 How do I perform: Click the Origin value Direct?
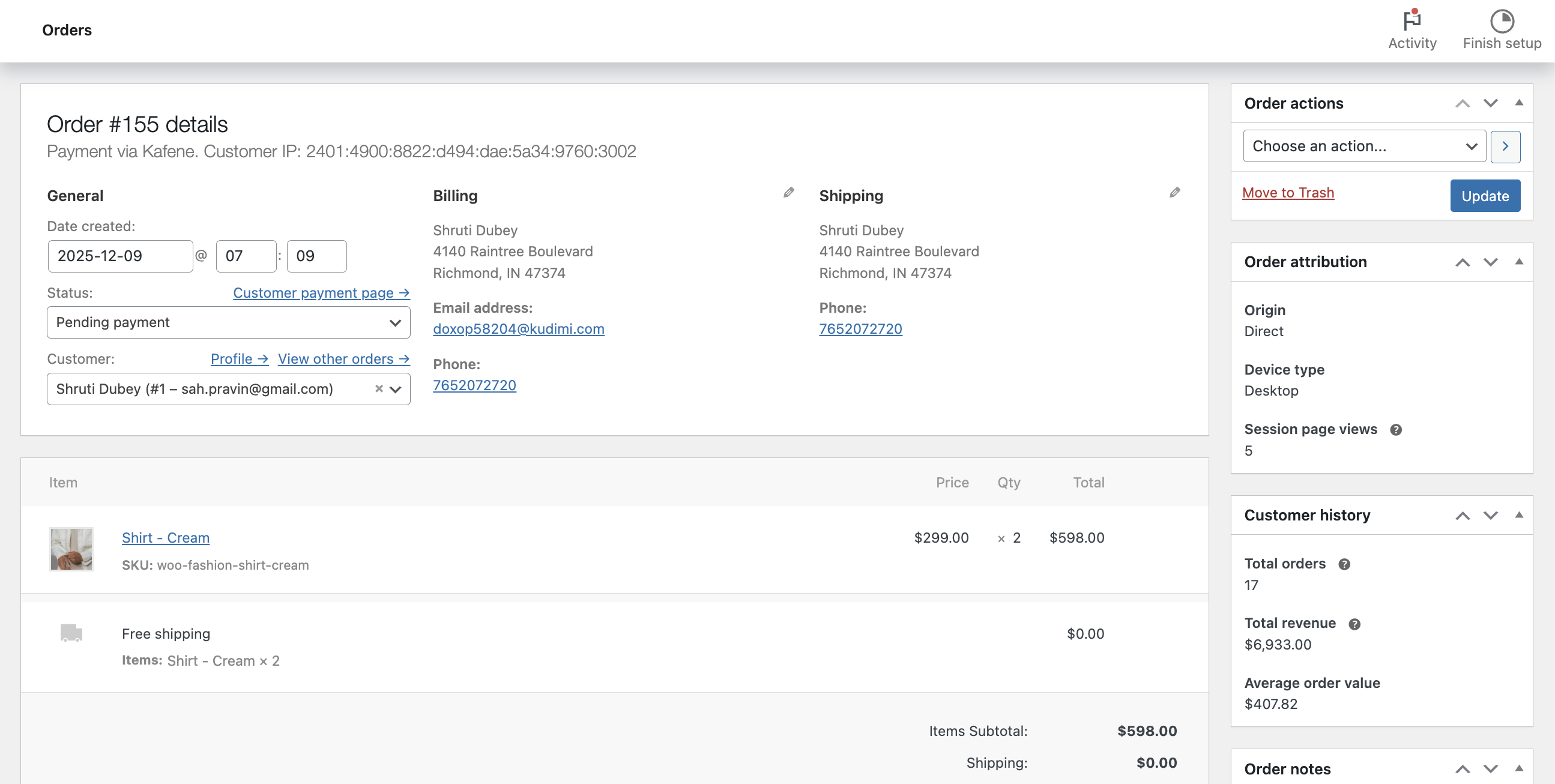[x=1263, y=331]
